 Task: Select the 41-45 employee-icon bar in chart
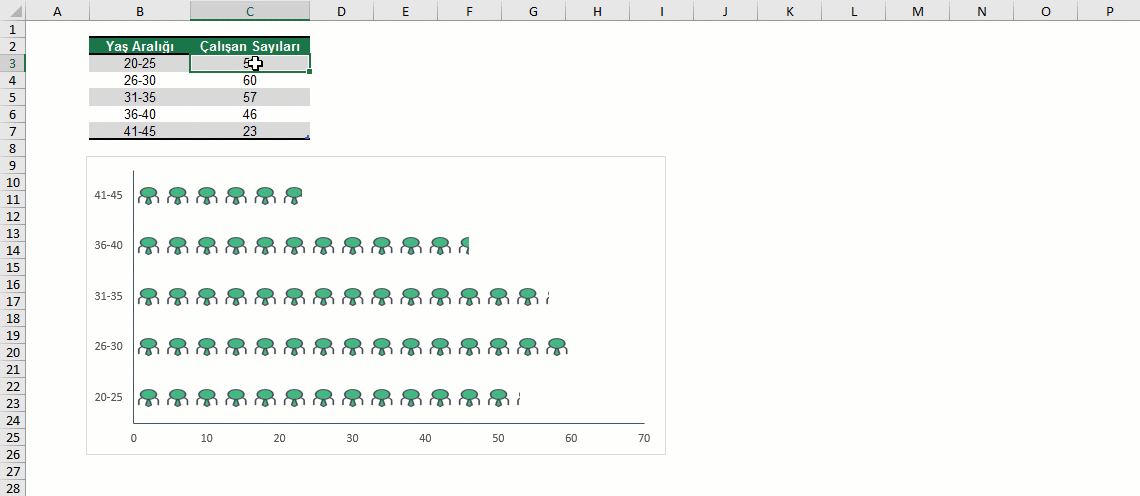(218, 195)
